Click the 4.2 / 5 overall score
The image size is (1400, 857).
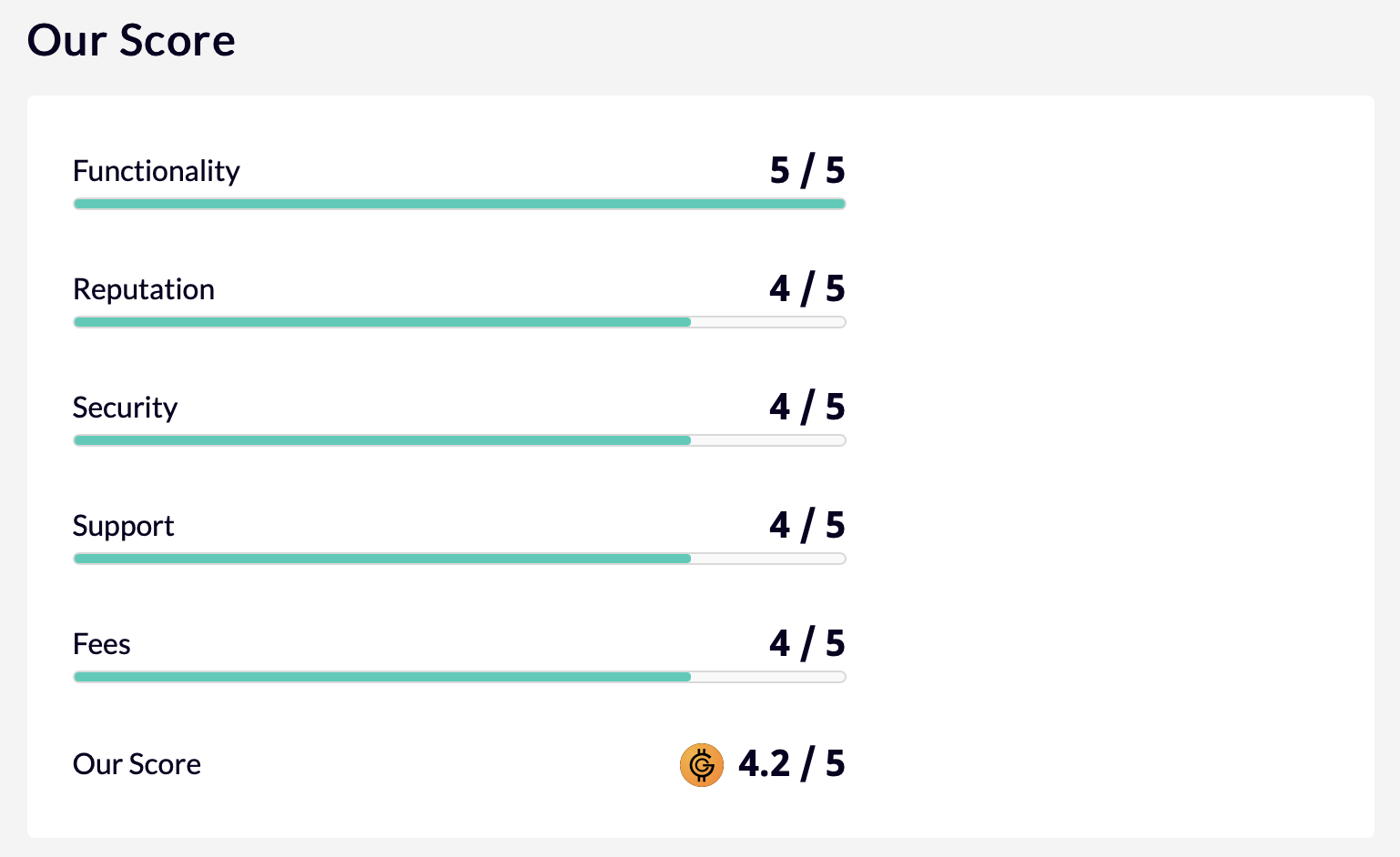(792, 764)
